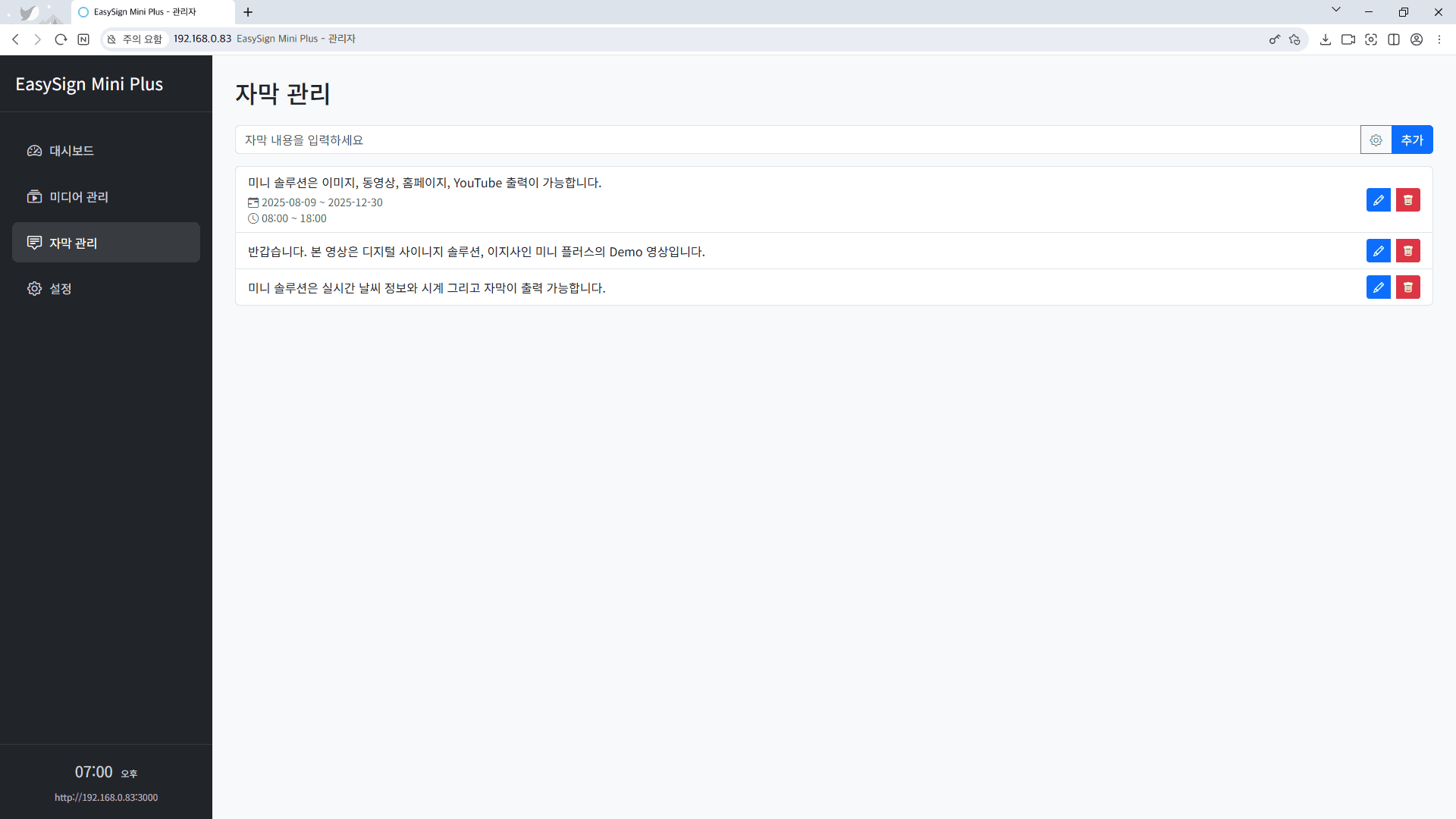Delete the weather and clock subtitle entry
1456x819 pixels.
pyautogui.click(x=1407, y=287)
